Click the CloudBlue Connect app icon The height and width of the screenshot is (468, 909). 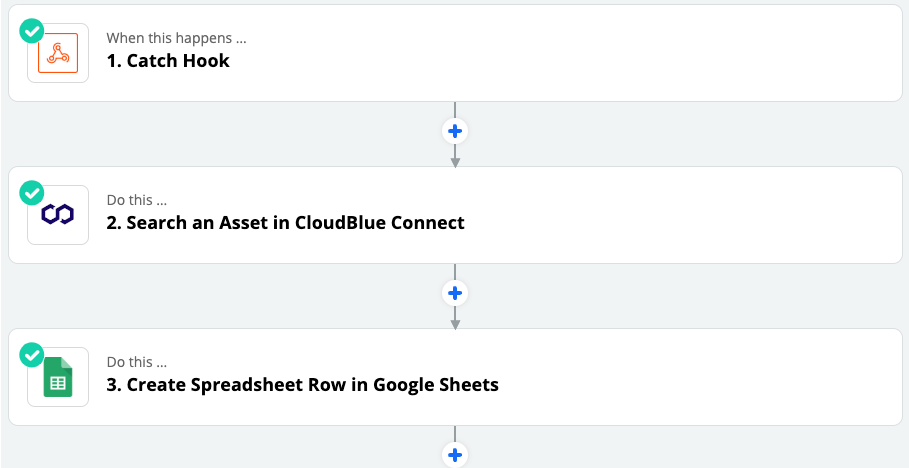(58, 215)
